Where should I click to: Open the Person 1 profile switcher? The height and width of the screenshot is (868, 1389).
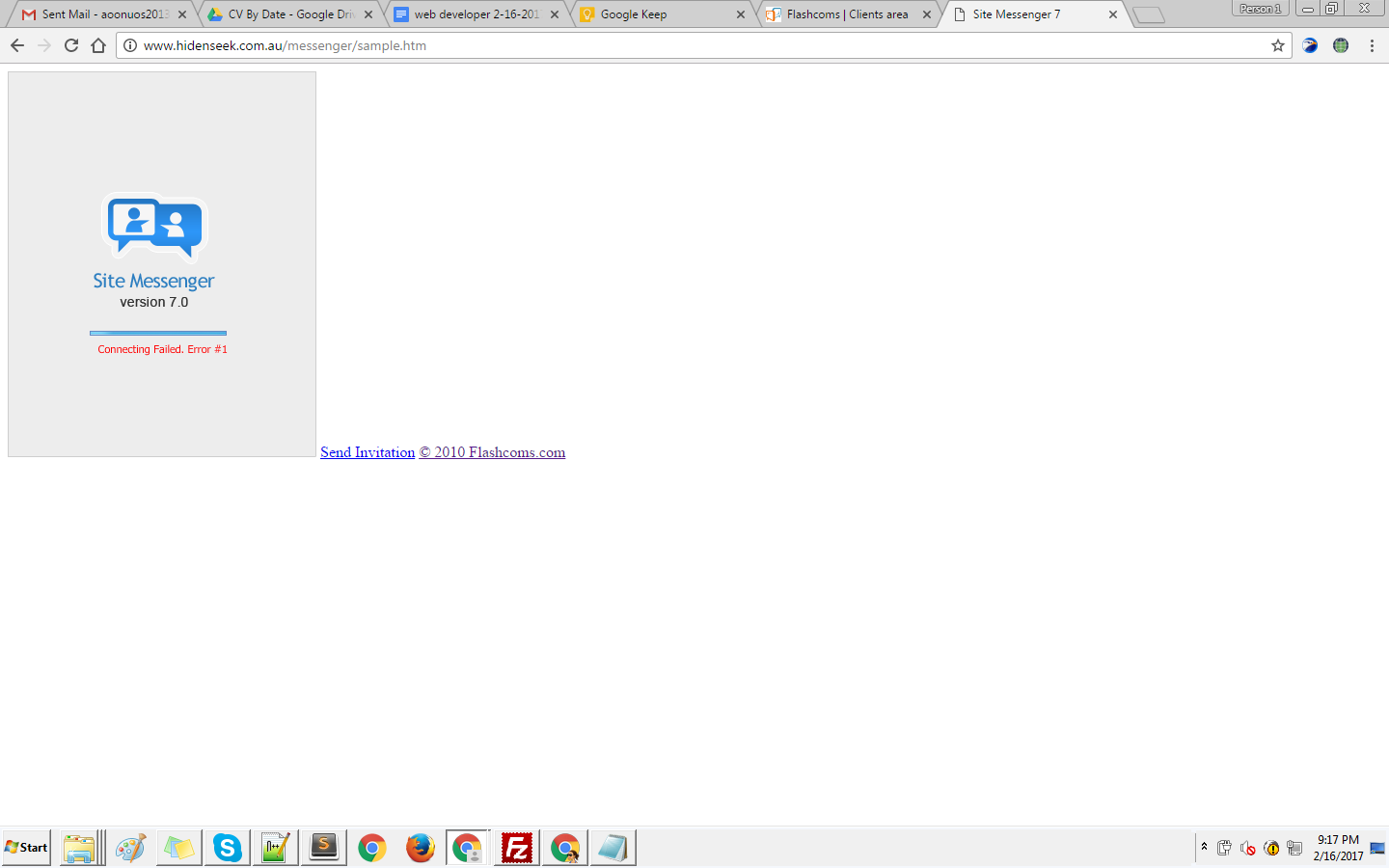pos(1260,9)
